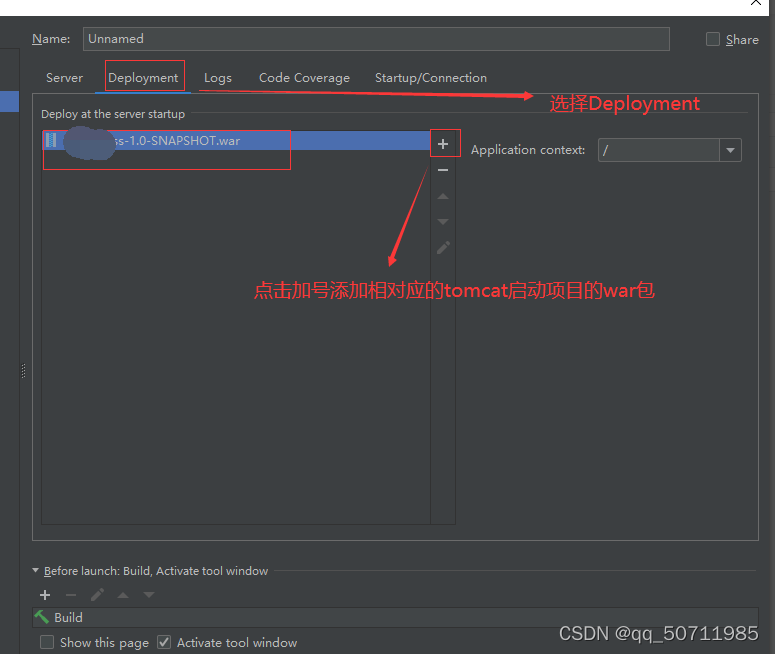Image resolution: width=775 pixels, height=654 pixels.
Task: Switch to the Server tab
Action: [64, 78]
